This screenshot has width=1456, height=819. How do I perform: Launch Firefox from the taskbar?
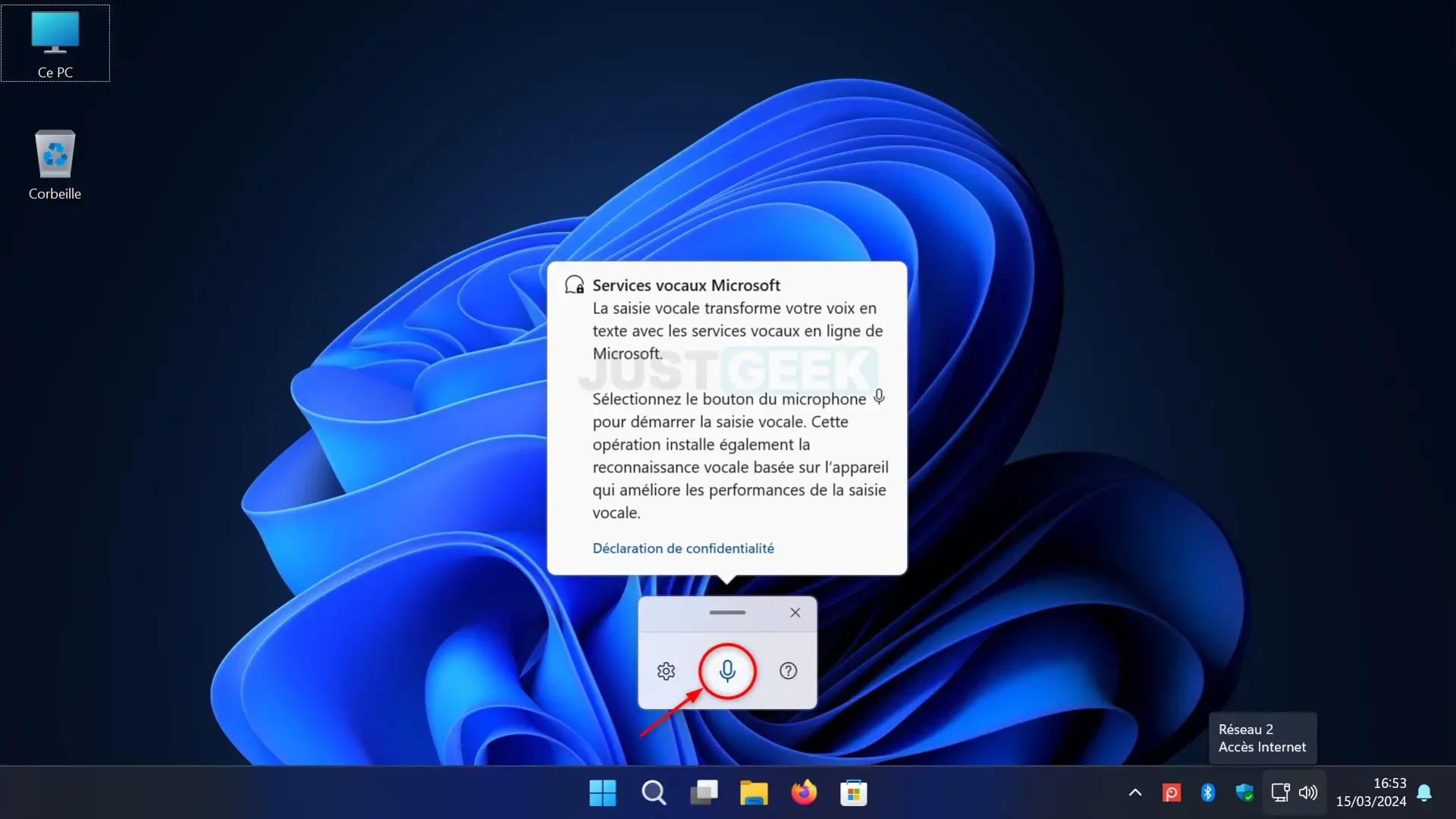coord(804,793)
